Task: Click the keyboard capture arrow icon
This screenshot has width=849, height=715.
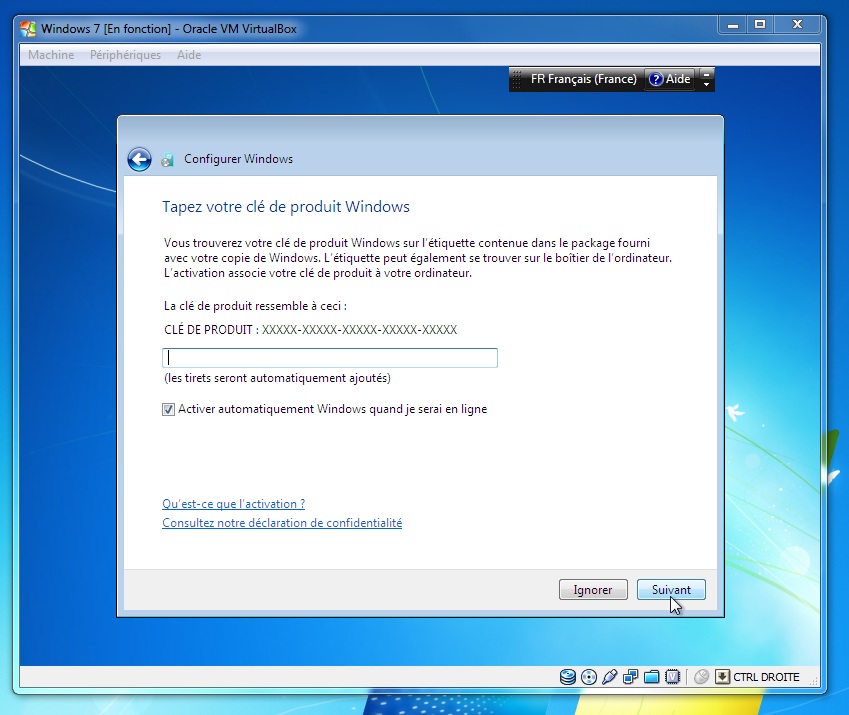Action: (x=723, y=677)
